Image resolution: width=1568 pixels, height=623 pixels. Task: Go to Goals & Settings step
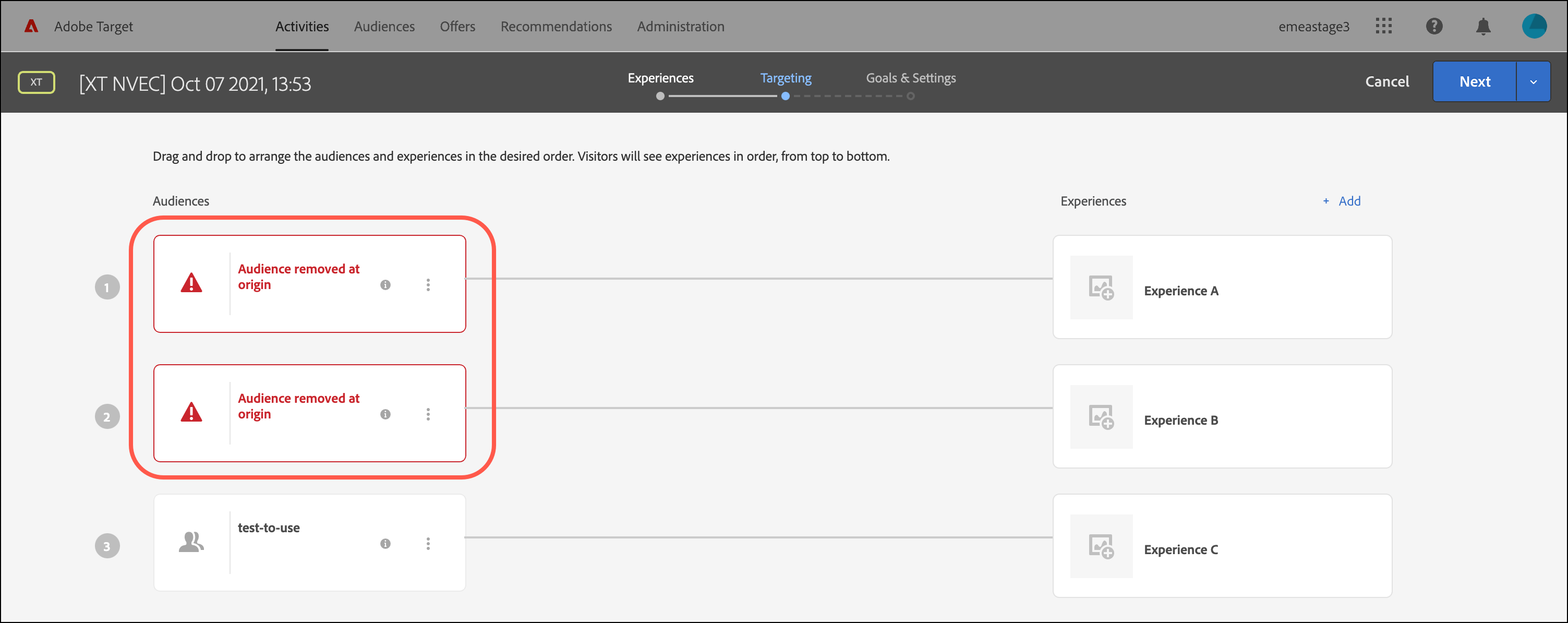point(910,78)
